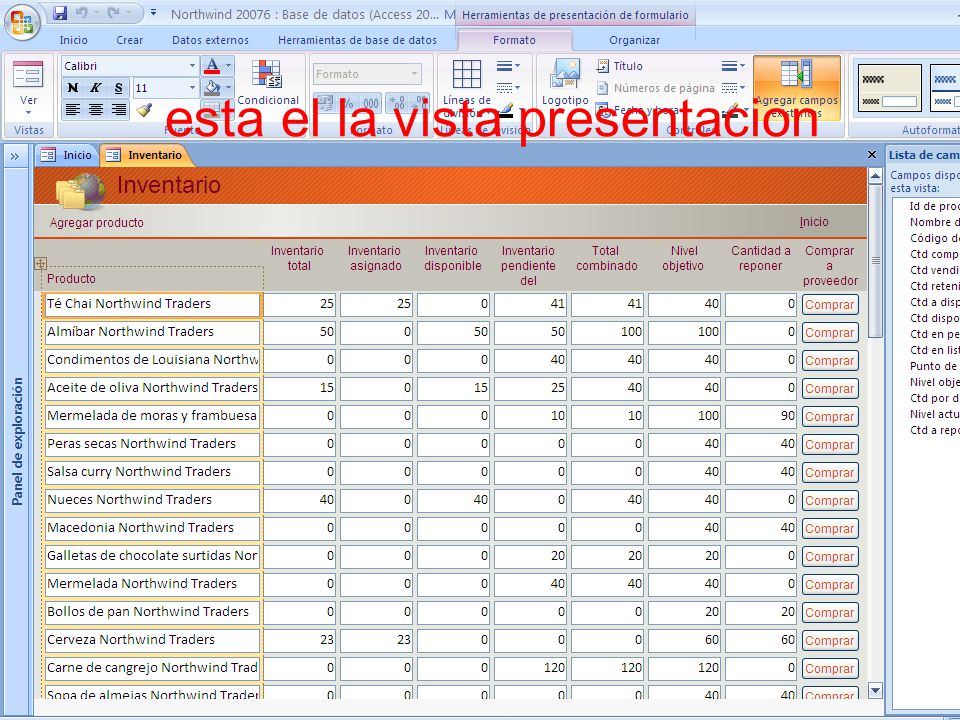Open Herramientas de base de datos tab

(x=357, y=40)
